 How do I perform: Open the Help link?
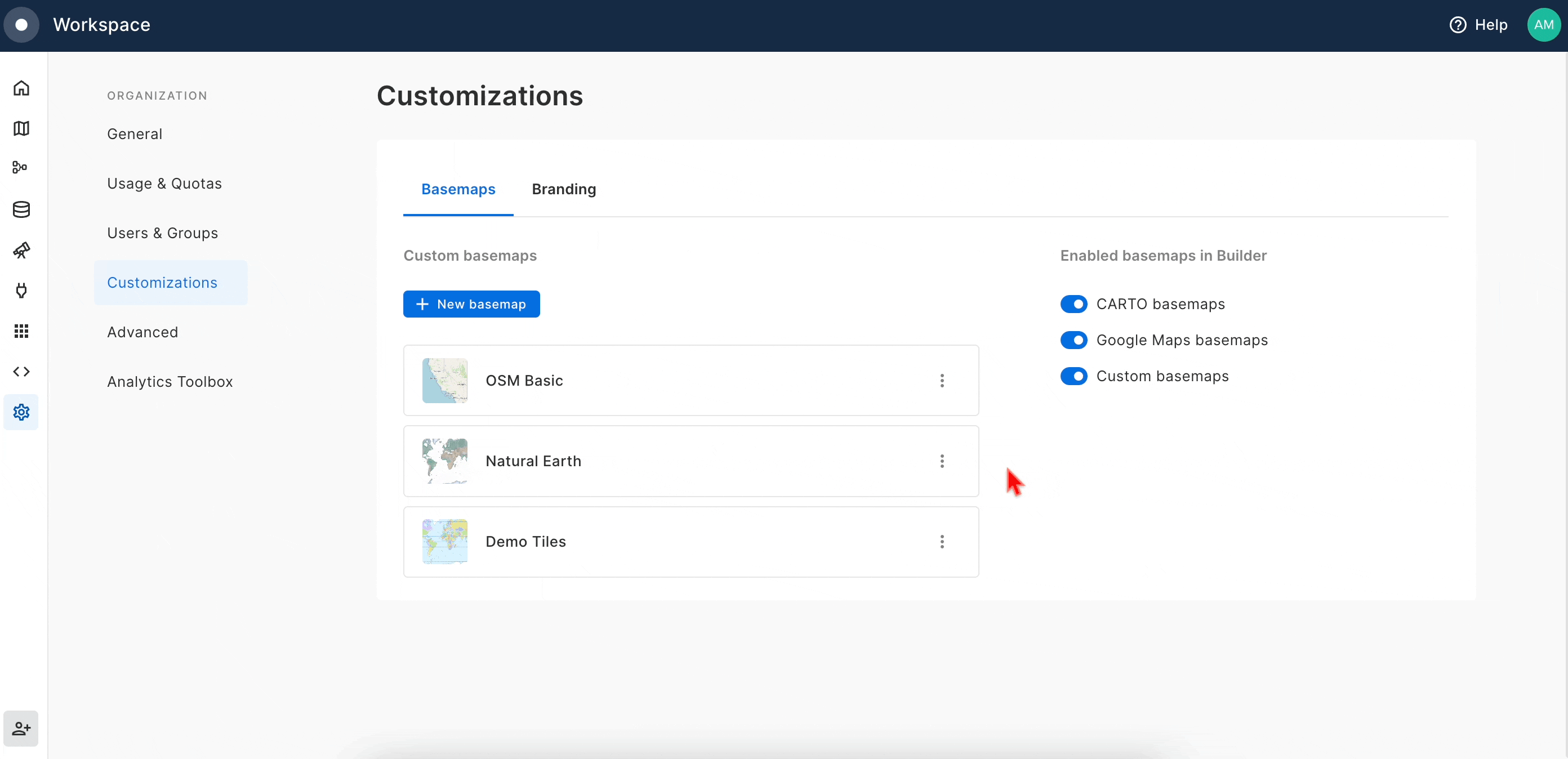pos(1478,25)
